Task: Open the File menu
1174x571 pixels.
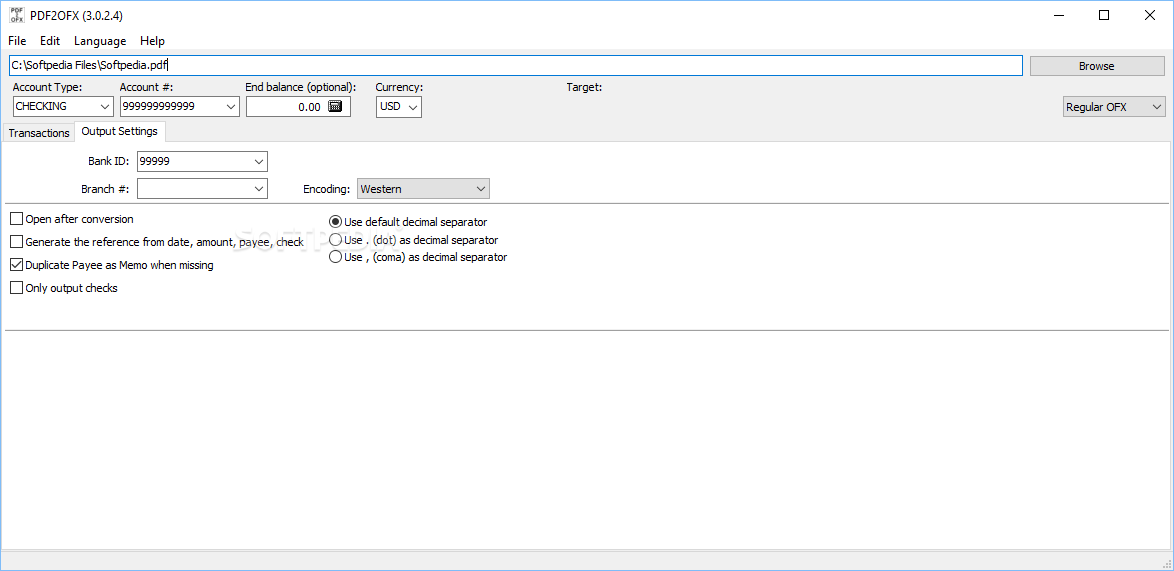Action: click(x=17, y=40)
